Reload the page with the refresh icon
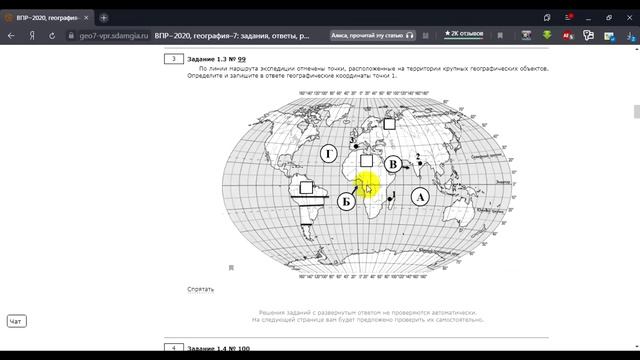This screenshot has width=640, height=360. 52,36
